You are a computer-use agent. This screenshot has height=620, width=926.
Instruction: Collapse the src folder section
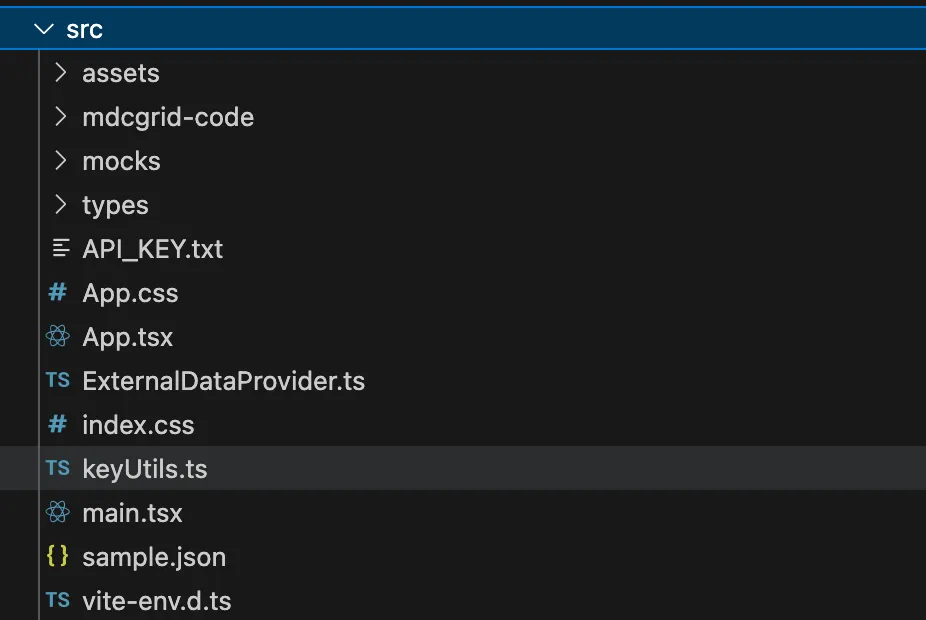tap(42, 28)
